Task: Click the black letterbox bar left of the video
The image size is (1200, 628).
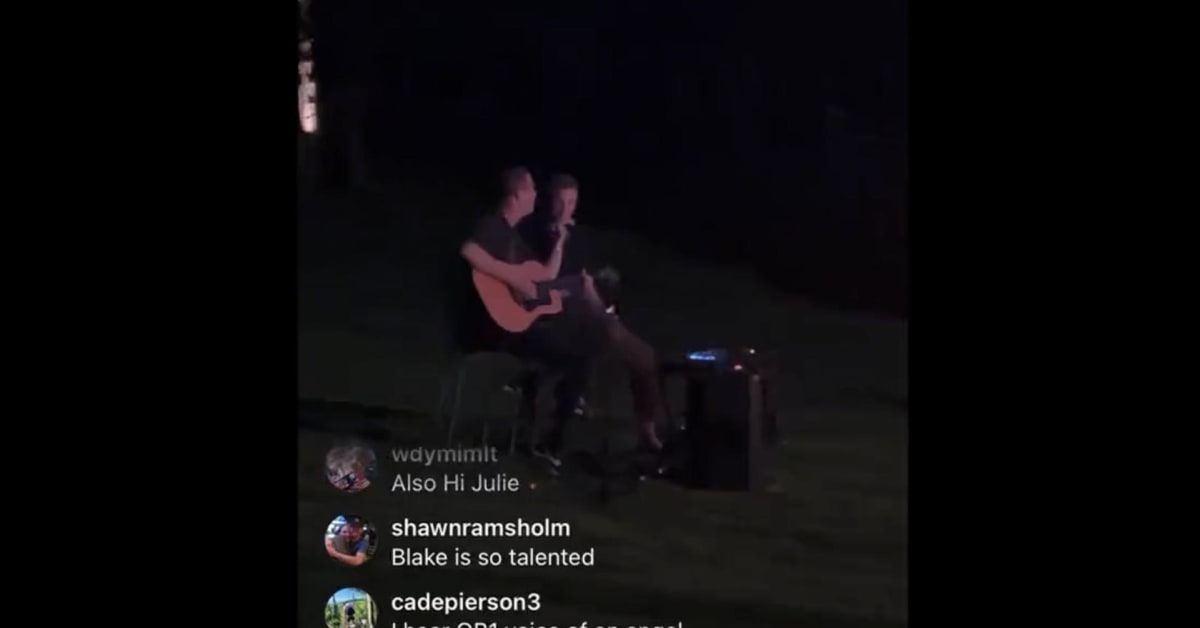Action: [148, 314]
